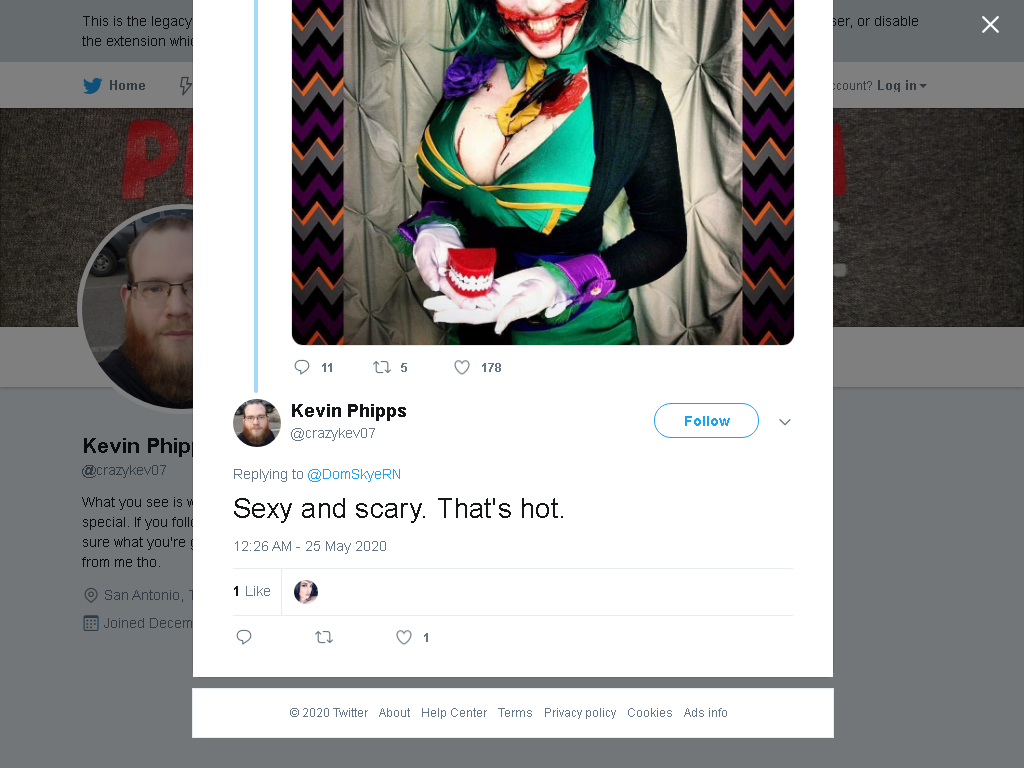Click the retweet icon under Kevin Phipps' tweet

[x=324, y=637]
